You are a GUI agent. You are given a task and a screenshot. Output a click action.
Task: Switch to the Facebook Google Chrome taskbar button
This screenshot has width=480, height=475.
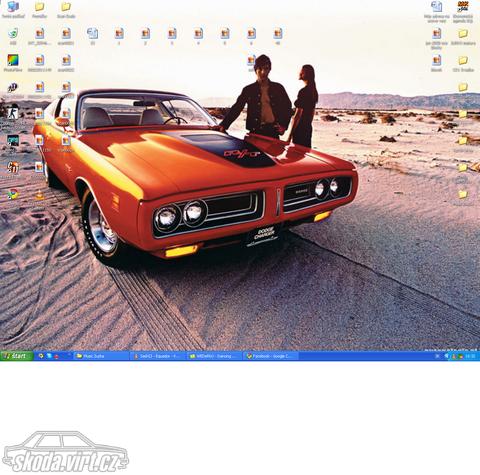click(271, 356)
